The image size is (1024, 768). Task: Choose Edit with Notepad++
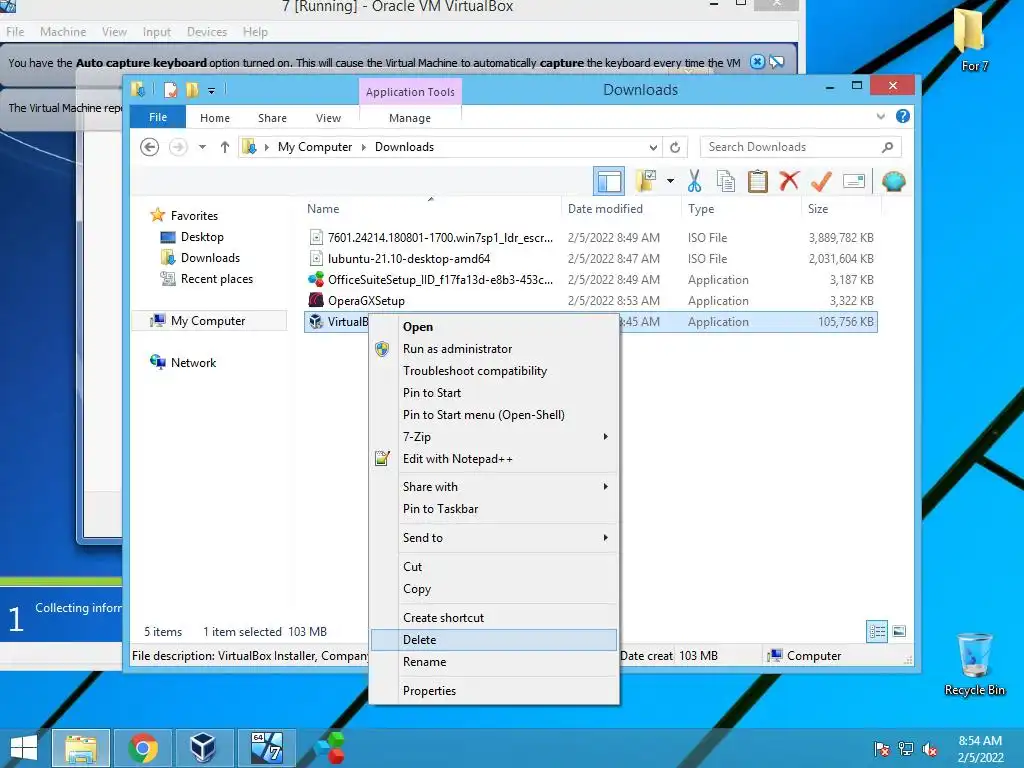coord(494,458)
